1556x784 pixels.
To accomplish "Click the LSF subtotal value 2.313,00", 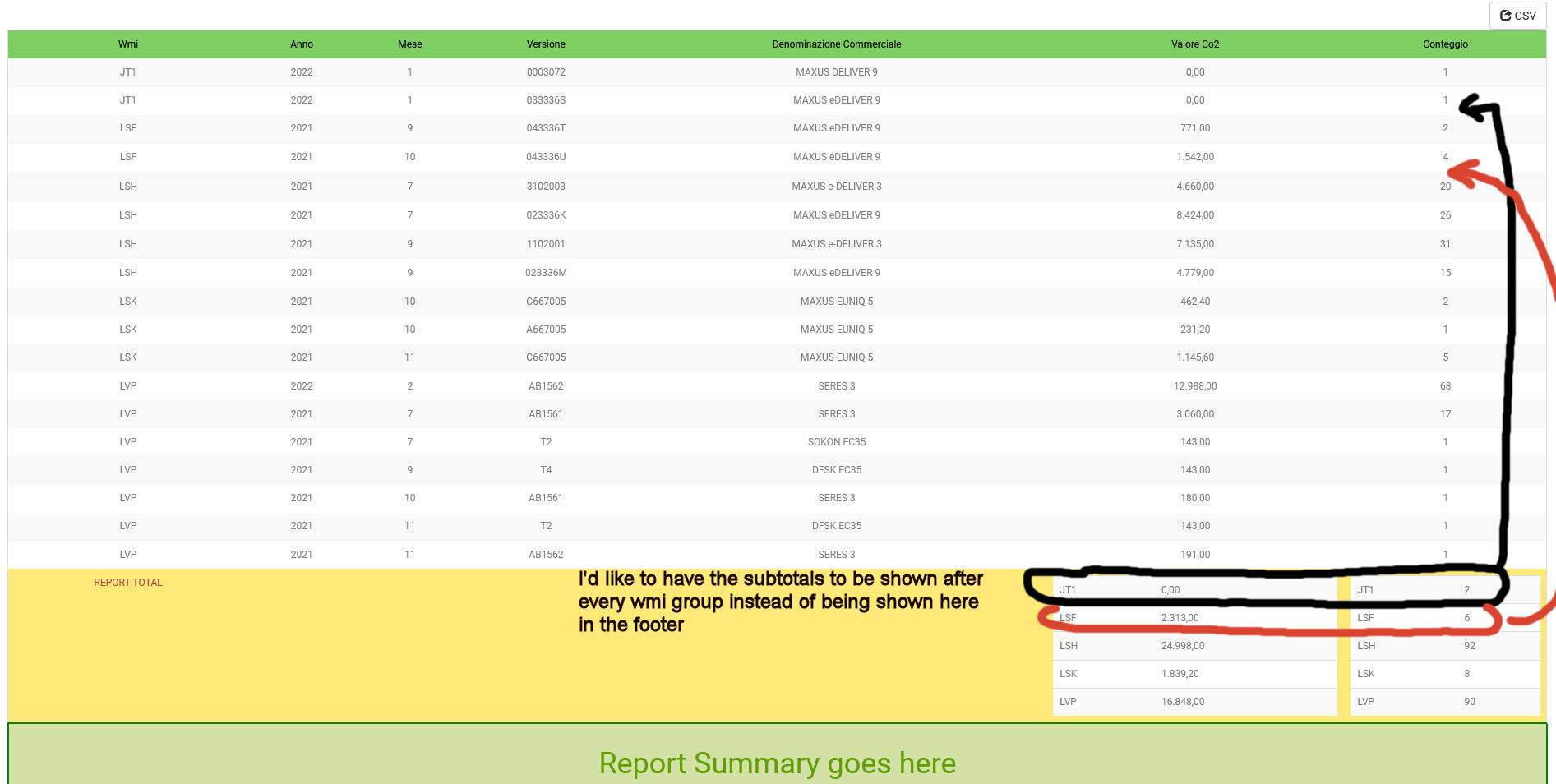I will [x=1180, y=617].
